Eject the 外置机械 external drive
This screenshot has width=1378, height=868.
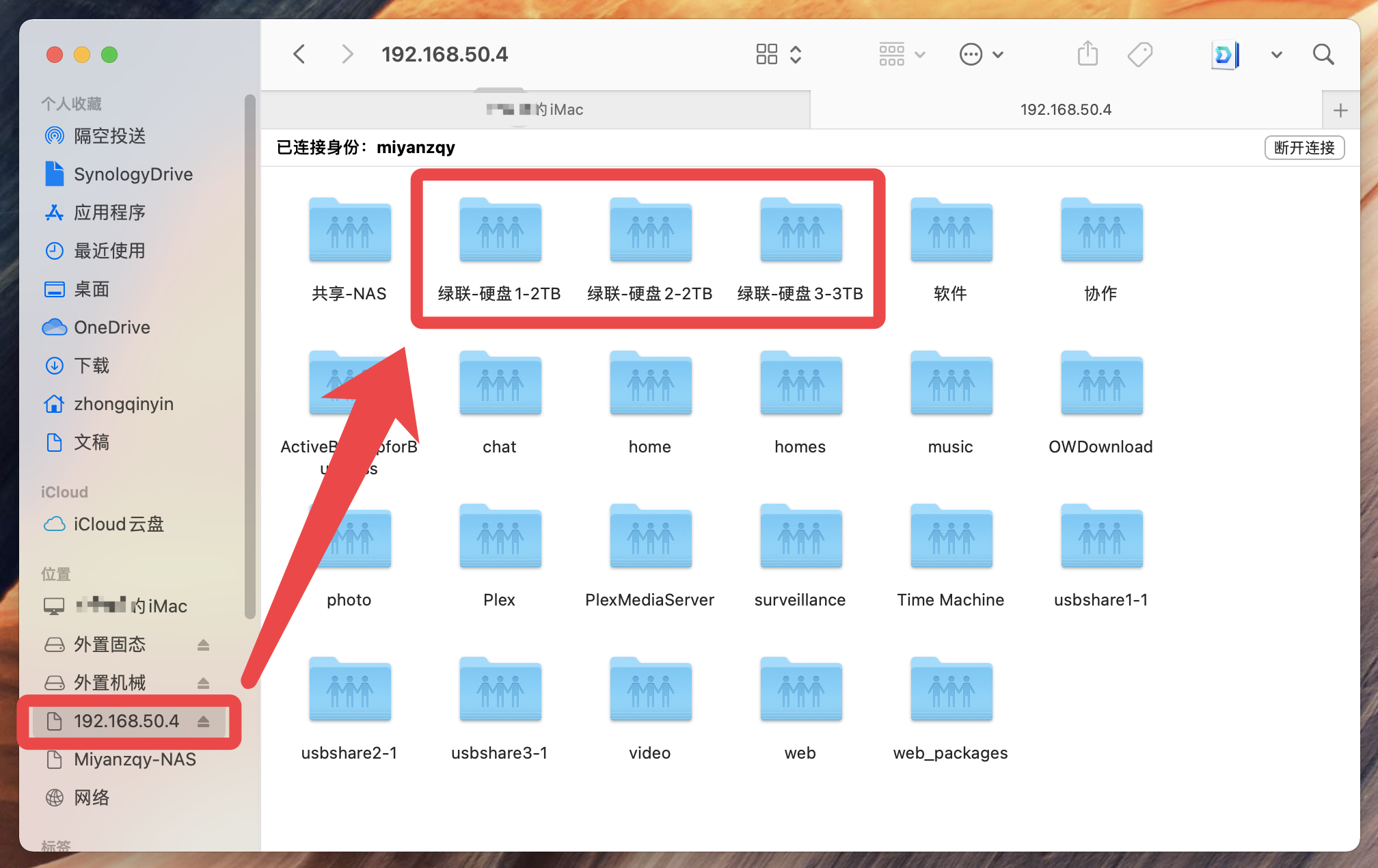(x=203, y=683)
